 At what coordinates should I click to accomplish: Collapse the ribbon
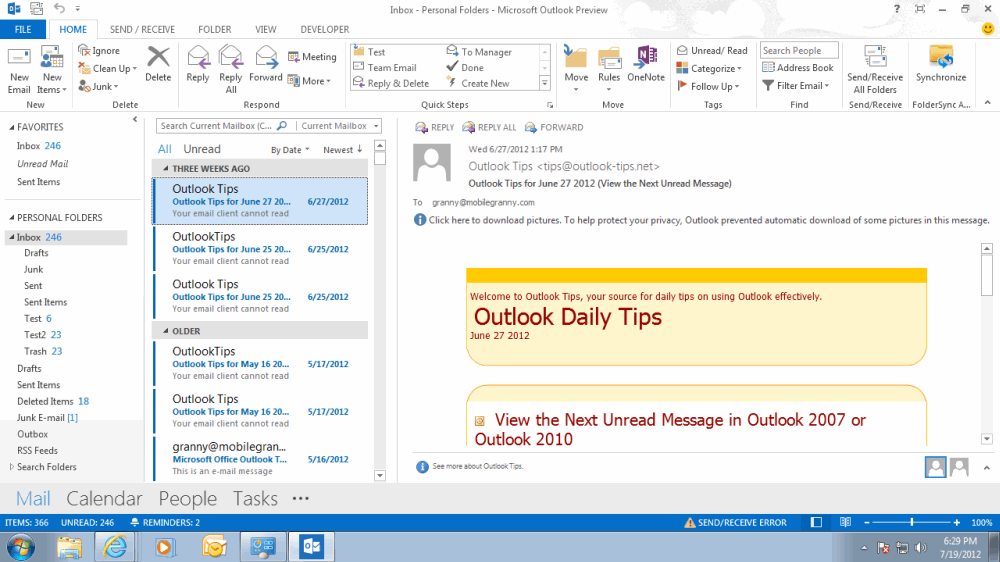(x=987, y=103)
